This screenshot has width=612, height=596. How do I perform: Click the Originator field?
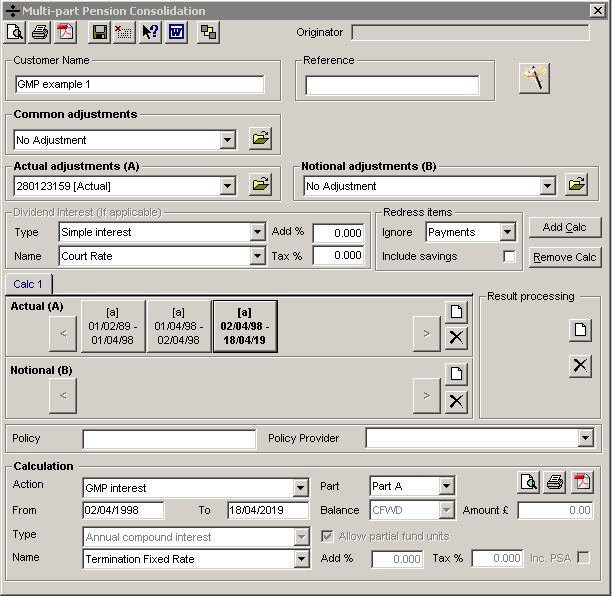pyautogui.click(x=470, y=32)
